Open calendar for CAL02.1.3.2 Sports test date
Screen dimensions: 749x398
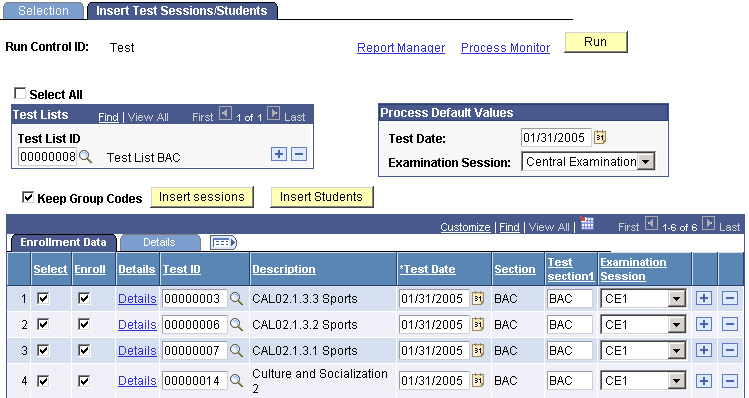point(478,324)
